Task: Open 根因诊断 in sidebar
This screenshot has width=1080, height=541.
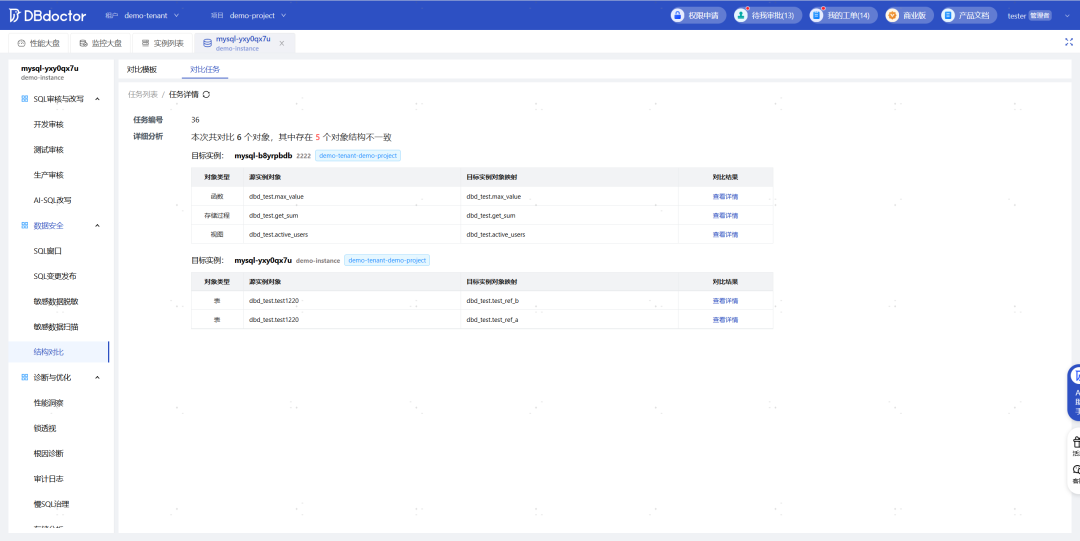Action: point(48,453)
